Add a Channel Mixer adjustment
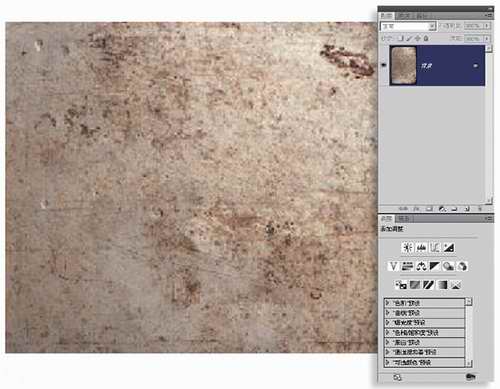This screenshot has height=389, width=500. click(x=462, y=266)
